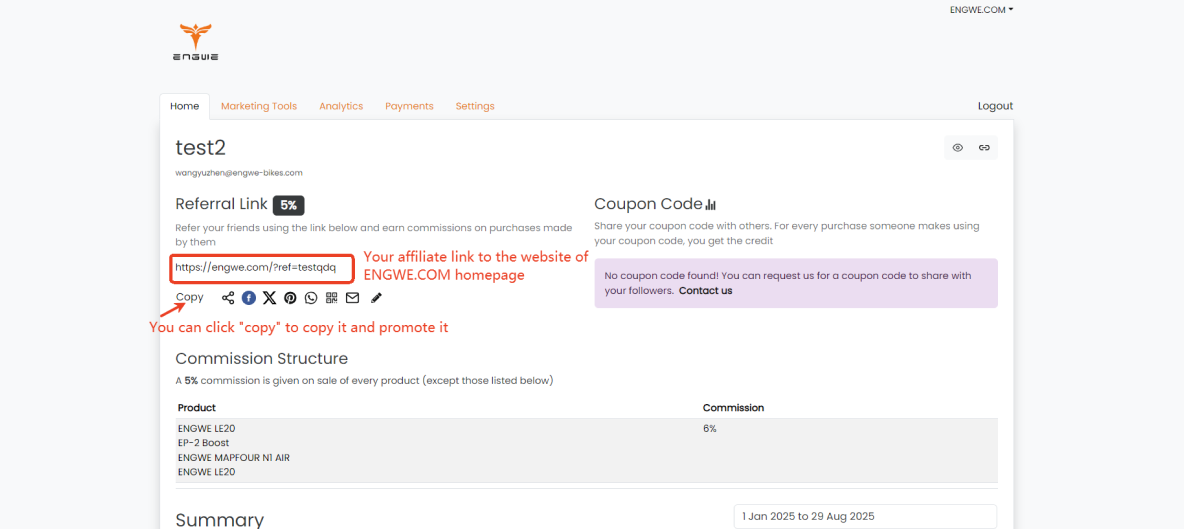Open the summary date range picker
1184x529 pixels.
click(865, 517)
